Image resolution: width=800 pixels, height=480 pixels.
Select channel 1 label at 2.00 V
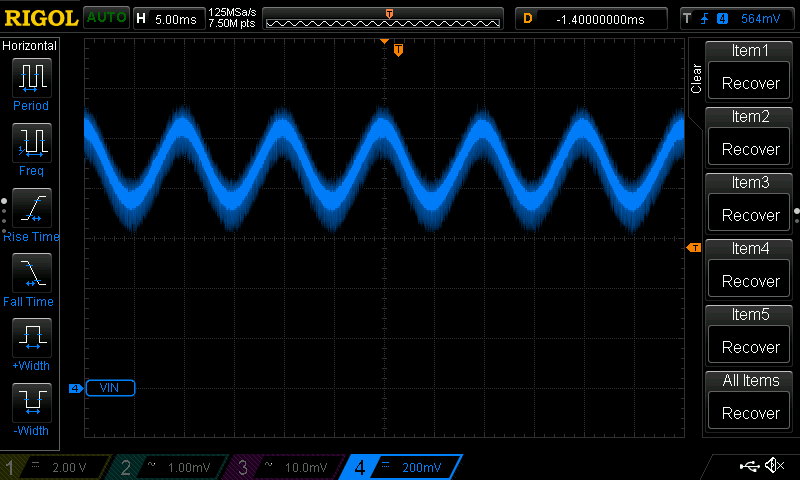coord(56,467)
